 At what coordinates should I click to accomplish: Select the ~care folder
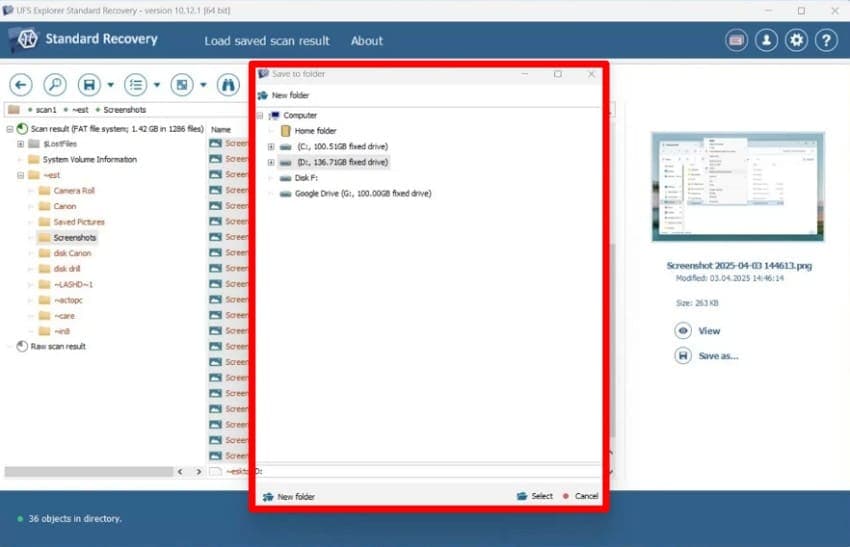[64, 316]
